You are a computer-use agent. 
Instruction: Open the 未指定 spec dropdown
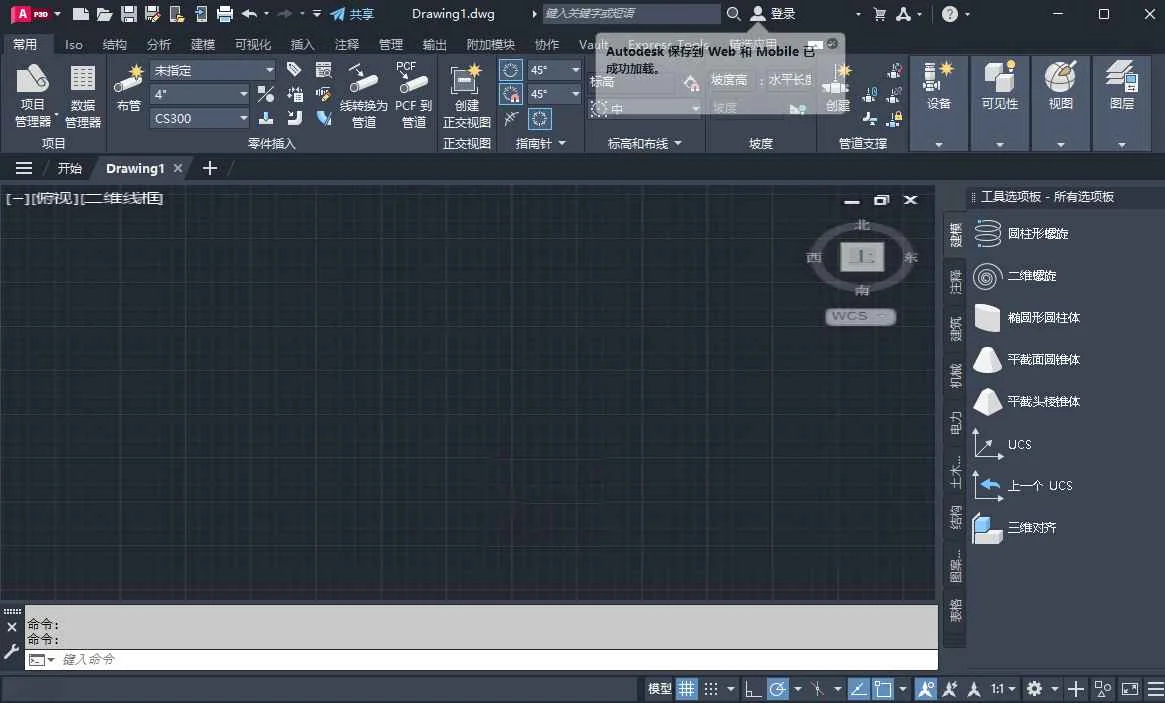[212, 71]
